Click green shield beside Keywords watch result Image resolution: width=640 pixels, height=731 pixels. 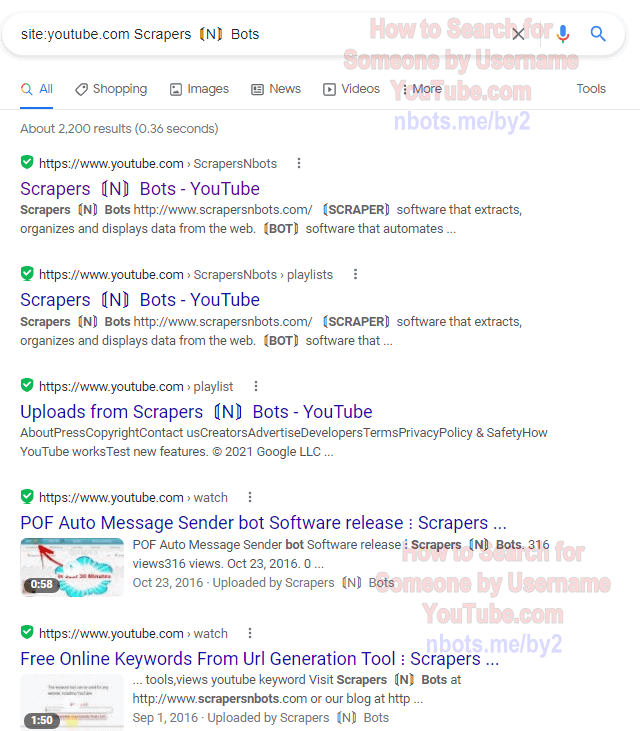(27, 632)
